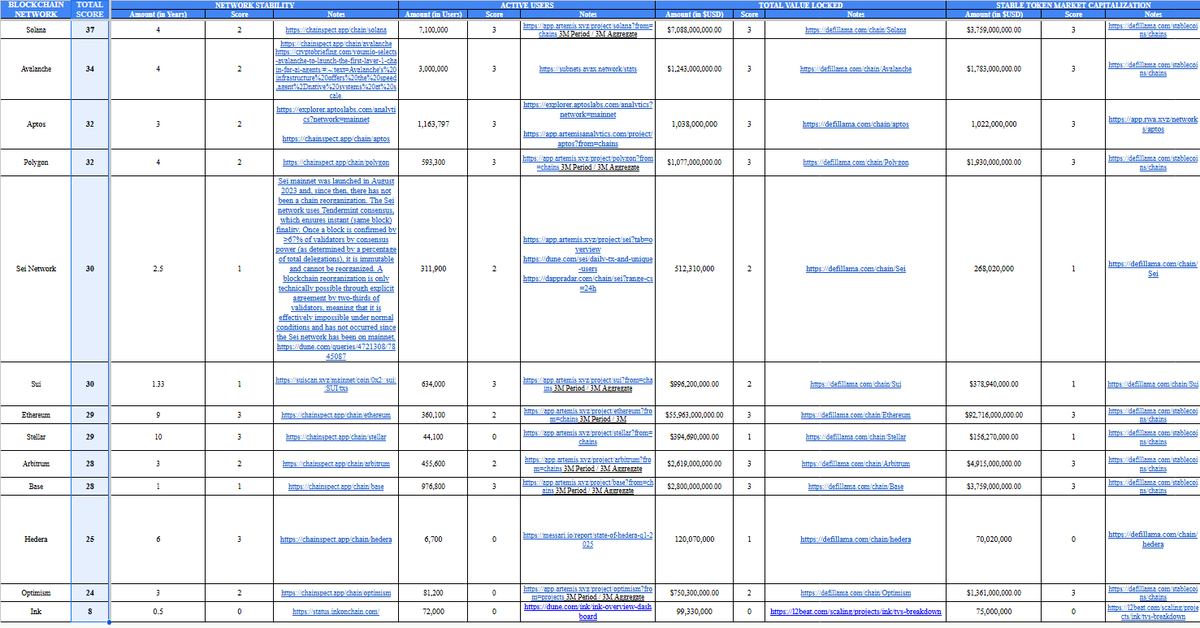Select the TVL cell $7,088,000,000.00

coord(693,30)
